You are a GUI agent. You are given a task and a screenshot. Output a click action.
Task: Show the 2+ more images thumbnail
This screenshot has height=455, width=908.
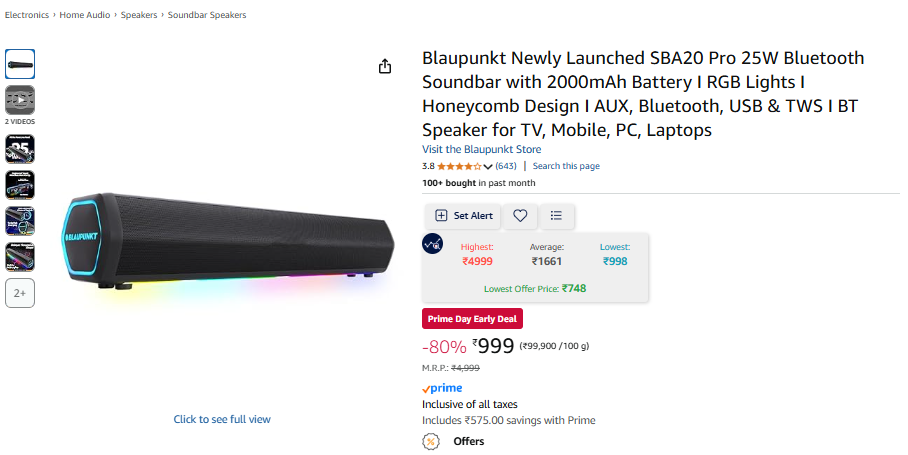[x=20, y=293]
